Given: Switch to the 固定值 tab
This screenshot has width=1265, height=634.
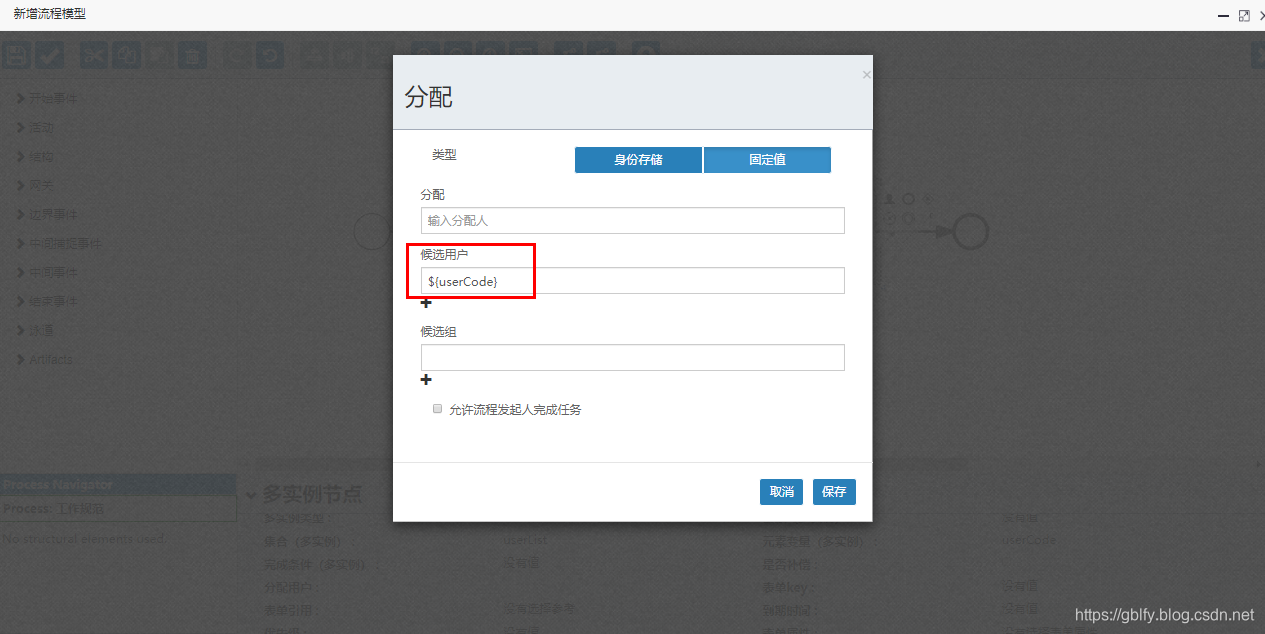Looking at the screenshot, I should (x=767, y=160).
